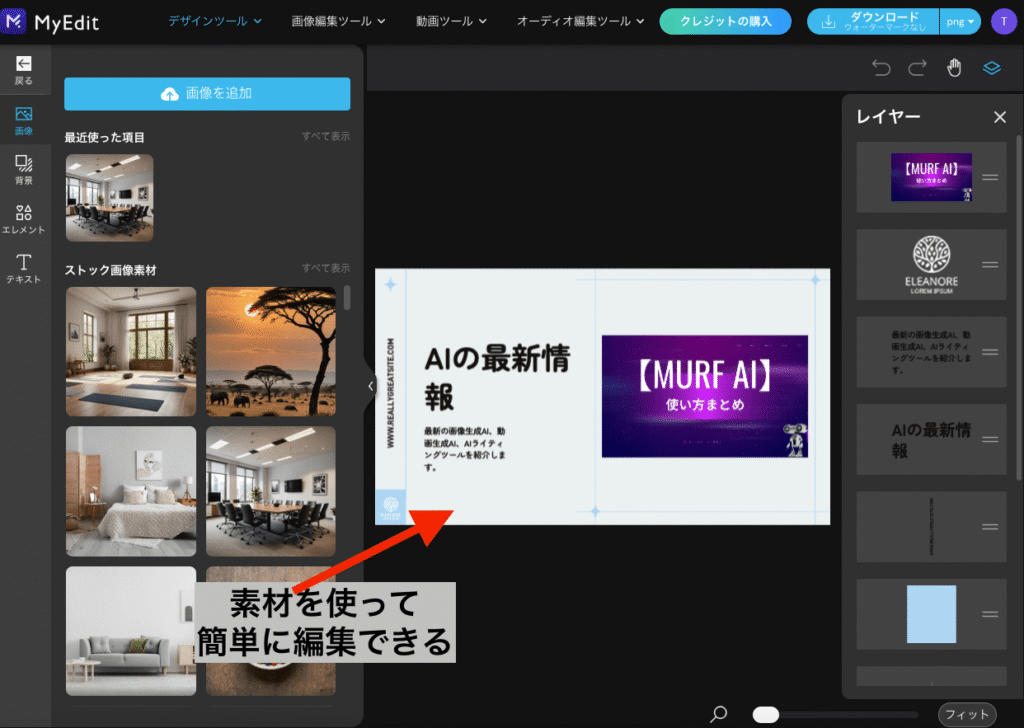The width and height of the screenshot is (1024, 728).
Task: Click the vertical WWW.REALLYGREATSITE.COM text on canvas
Action: pyautogui.click(x=391, y=393)
